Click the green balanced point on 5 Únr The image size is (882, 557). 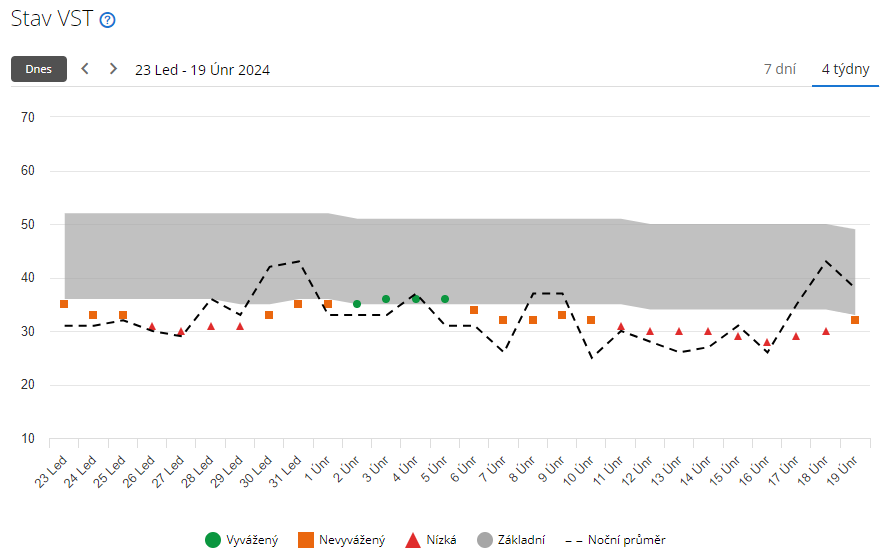coord(445,299)
